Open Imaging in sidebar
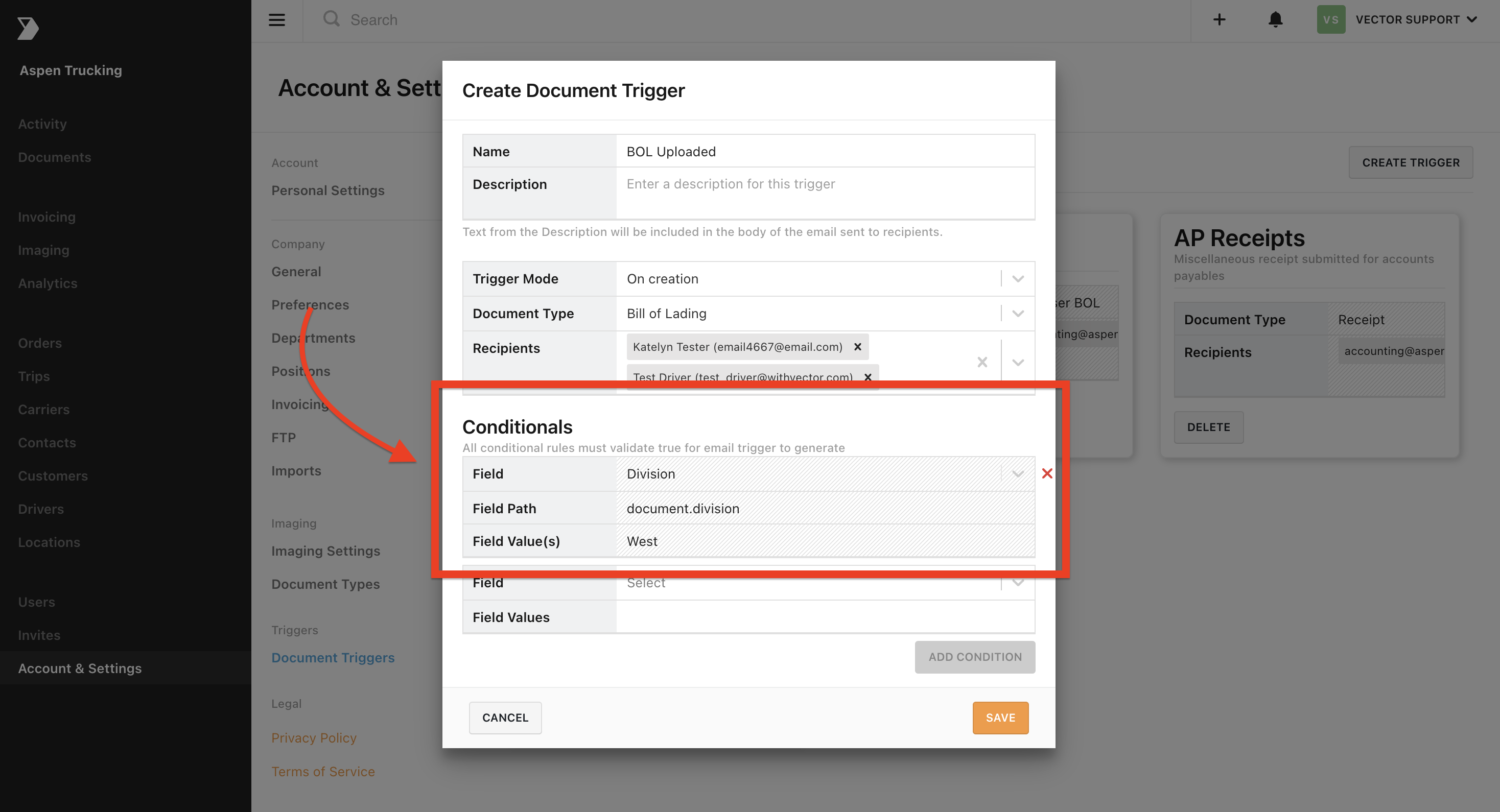The image size is (1500, 812). [x=43, y=250]
